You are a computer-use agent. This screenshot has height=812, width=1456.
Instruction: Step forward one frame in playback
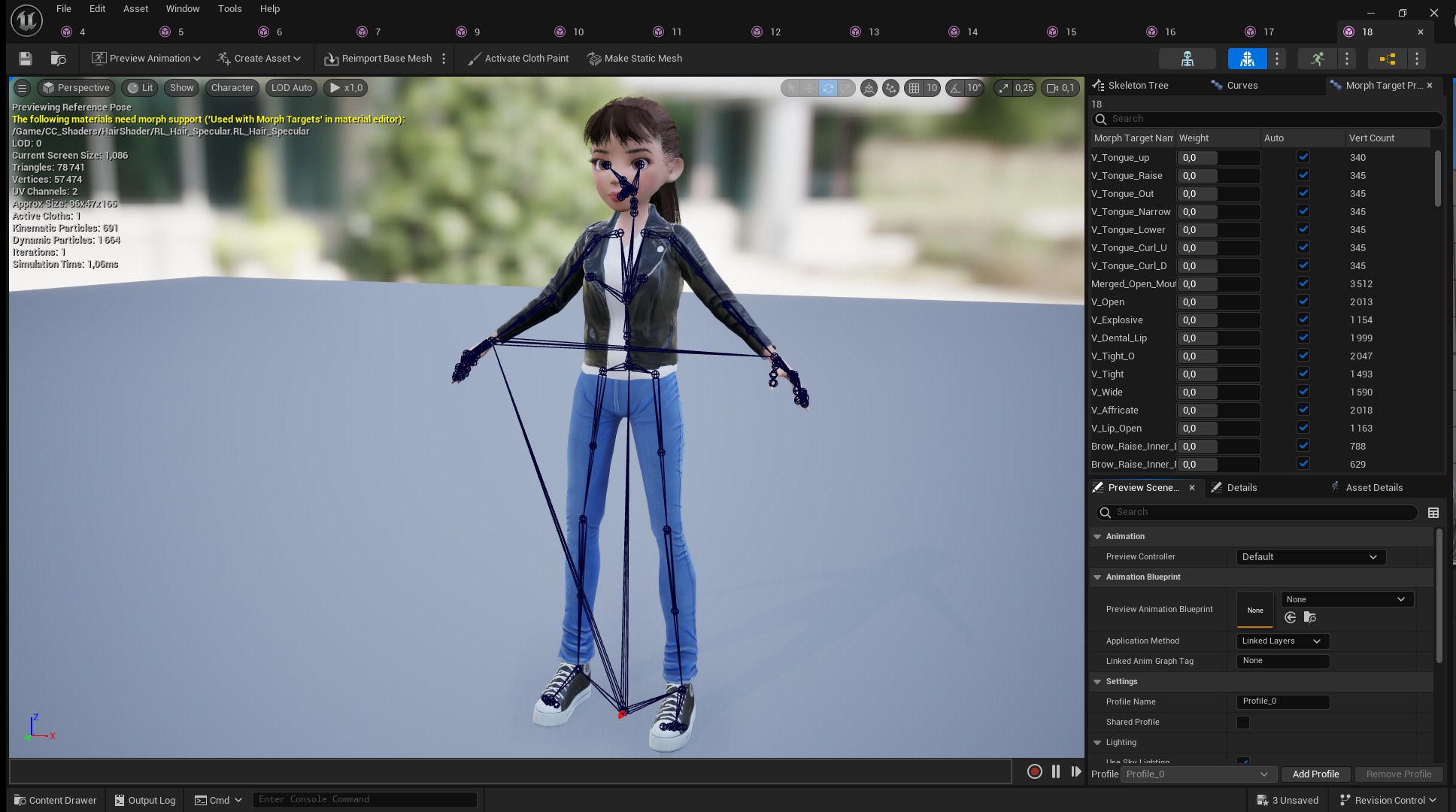1076,771
